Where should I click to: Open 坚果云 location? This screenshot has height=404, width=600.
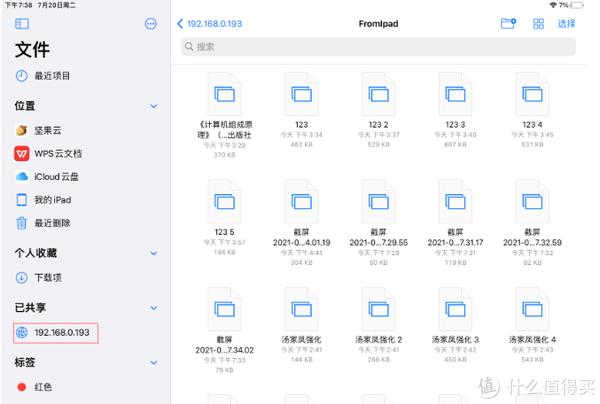[38, 130]
